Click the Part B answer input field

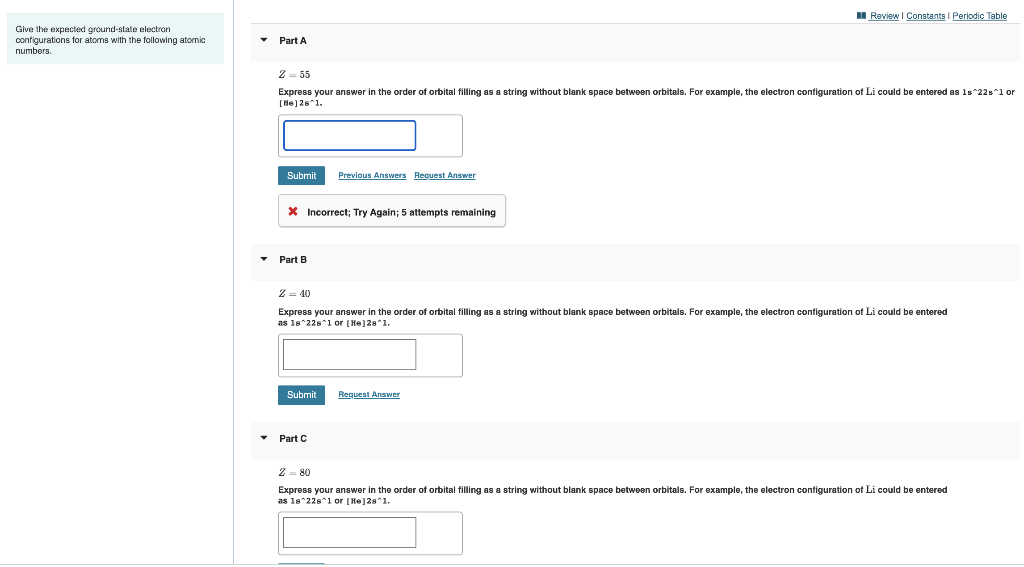click(x=349, y=354)
